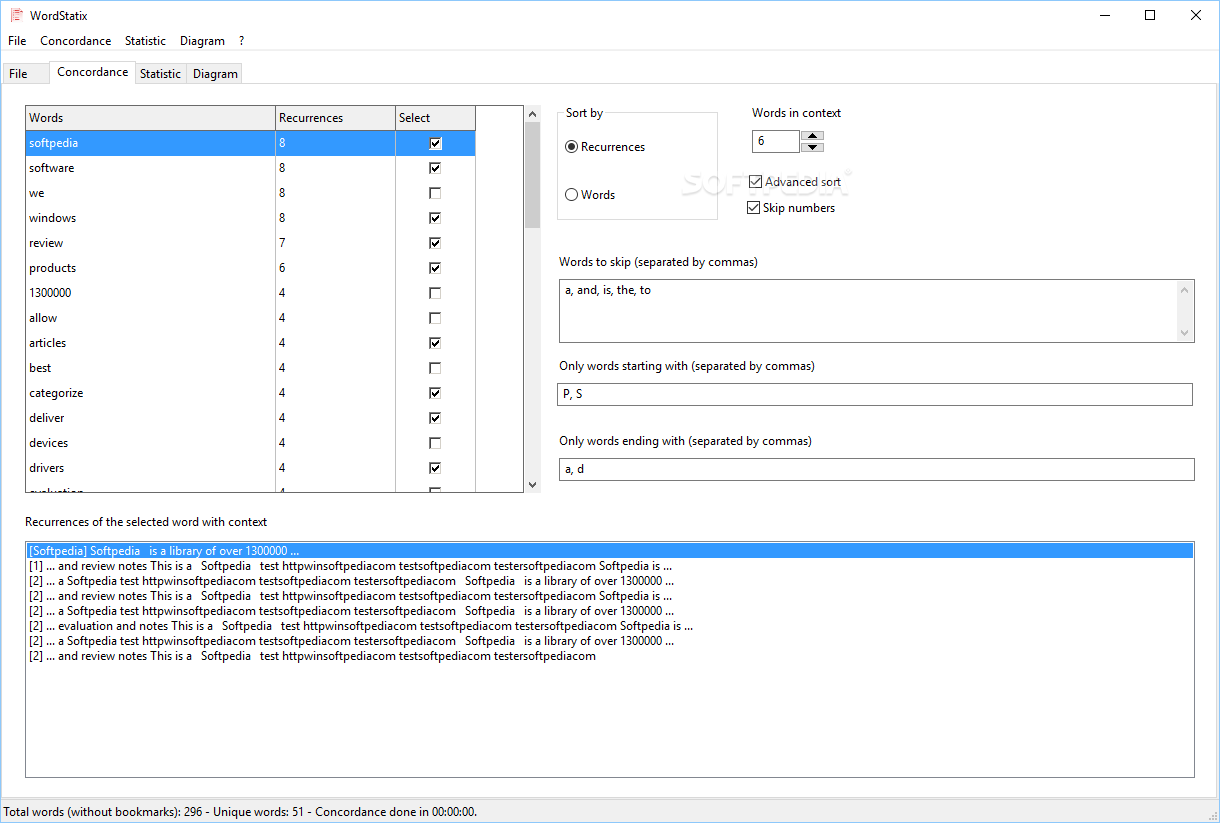Viewport: 1220px width, 823px height.
Task: Click Words to skip scroll up arrow
Action: click(1185, 289)
